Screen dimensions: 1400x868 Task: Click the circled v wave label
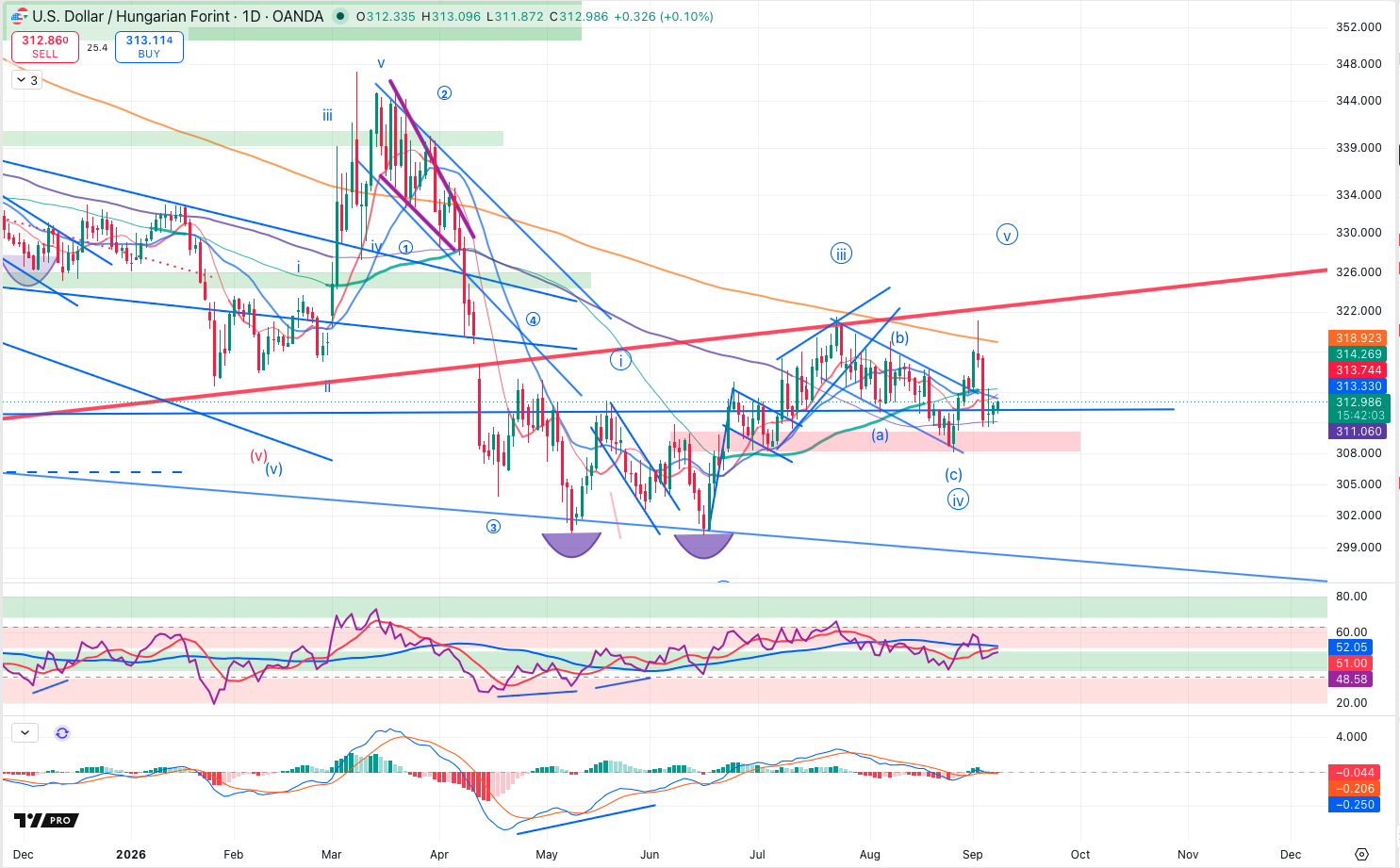coord(1007,236)
